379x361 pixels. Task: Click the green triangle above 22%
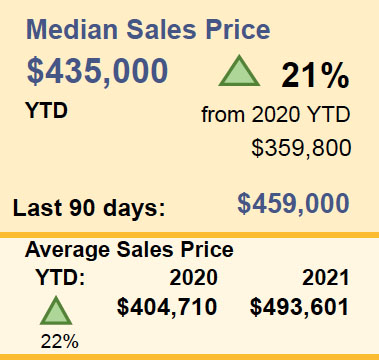(56, 310)
